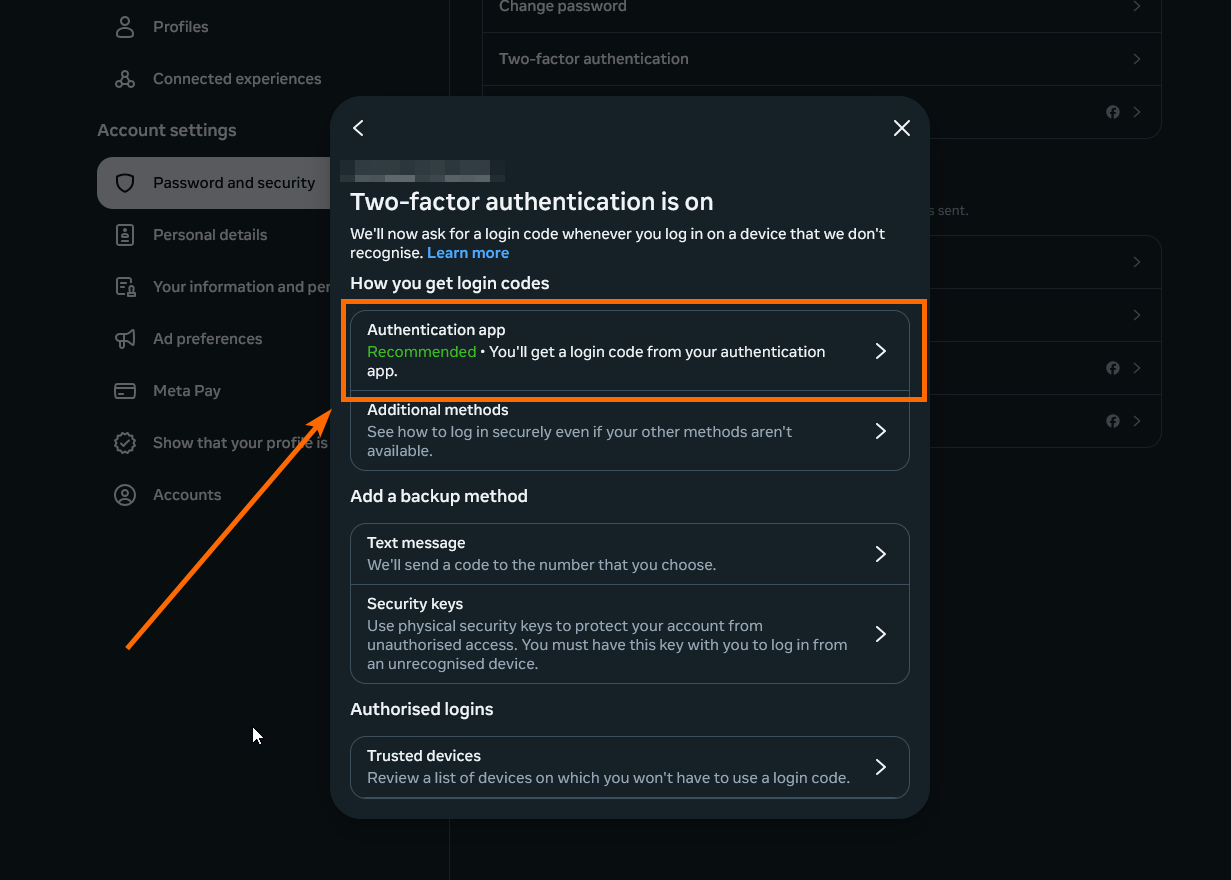Select the Password and security shield icon
This screenshot has height=880, width=1231.
[125, 183]
